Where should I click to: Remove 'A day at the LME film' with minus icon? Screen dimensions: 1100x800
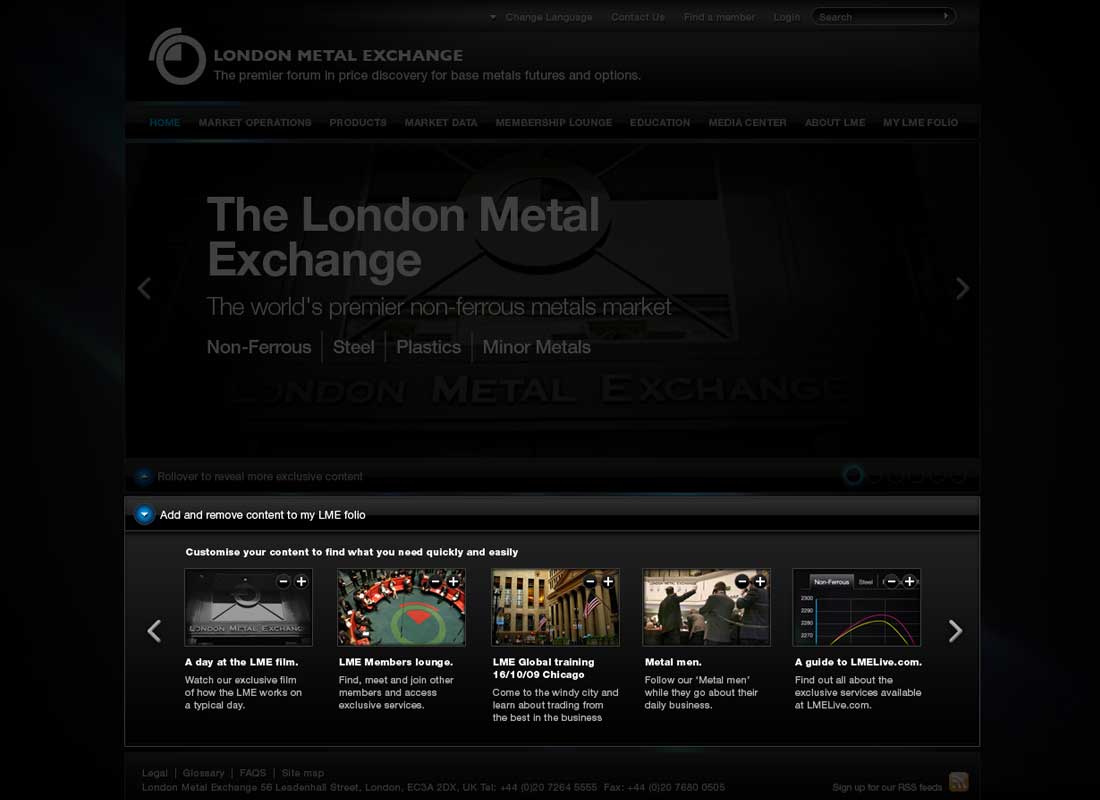(283, 581)
